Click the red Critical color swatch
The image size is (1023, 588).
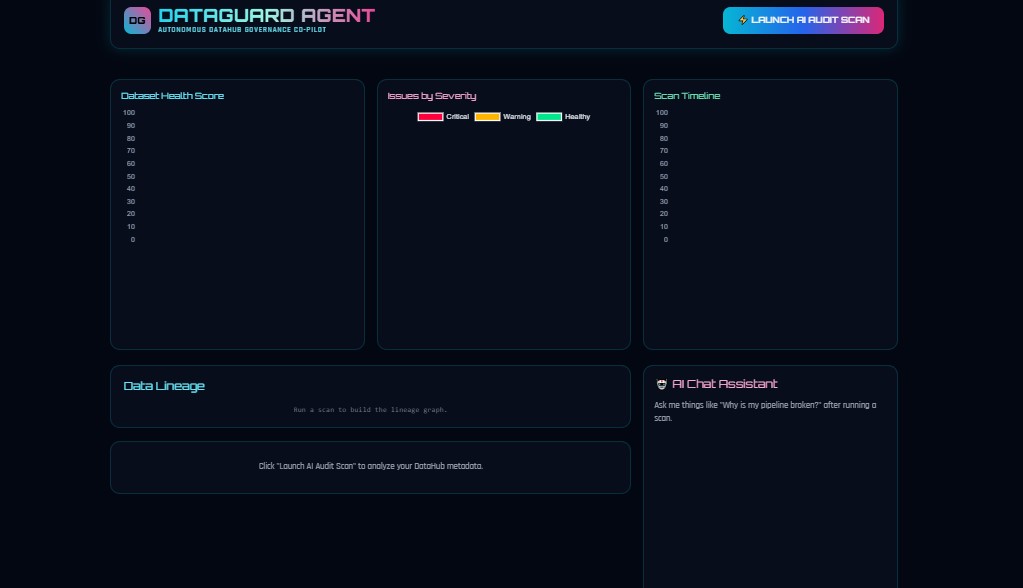coord(430,117)
